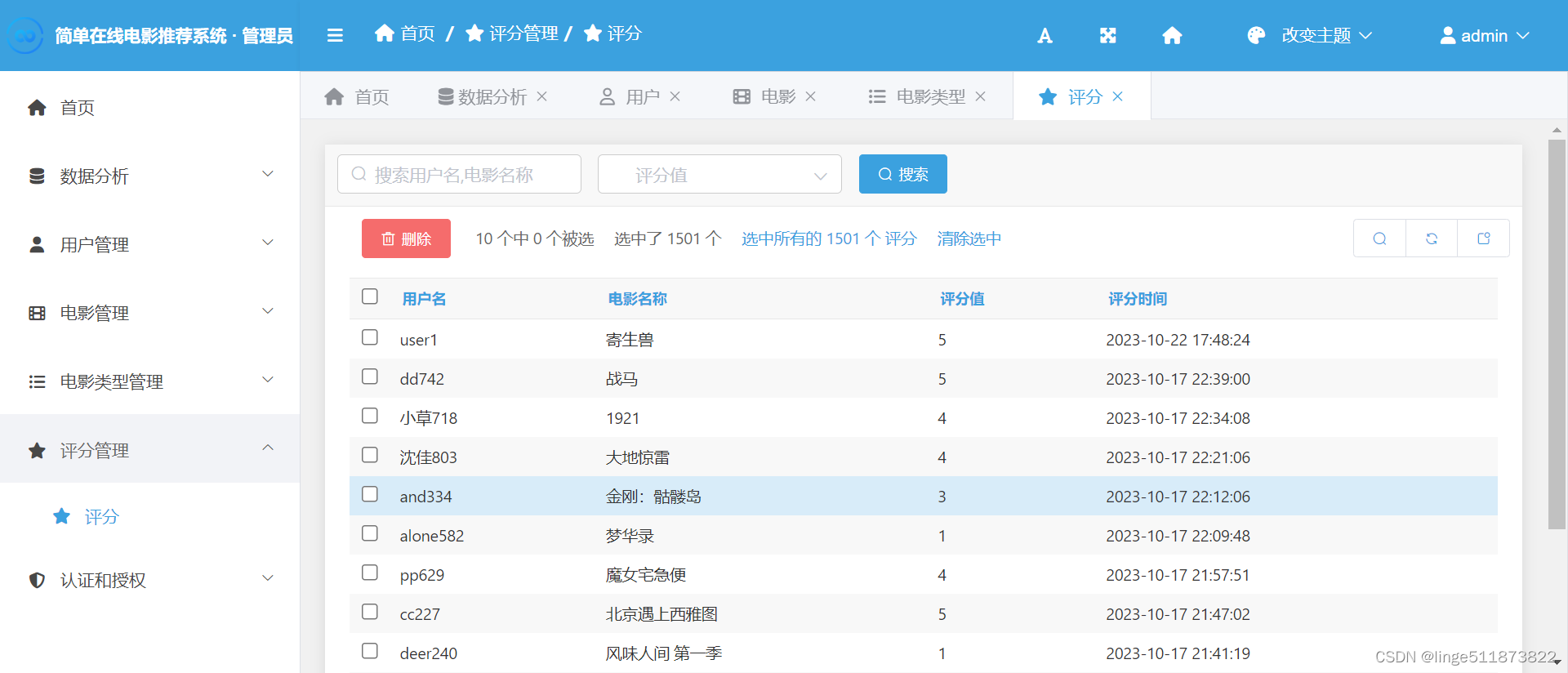Check the row for deer240
Viewport: 1568px width, 673px height.
[370, 651]
